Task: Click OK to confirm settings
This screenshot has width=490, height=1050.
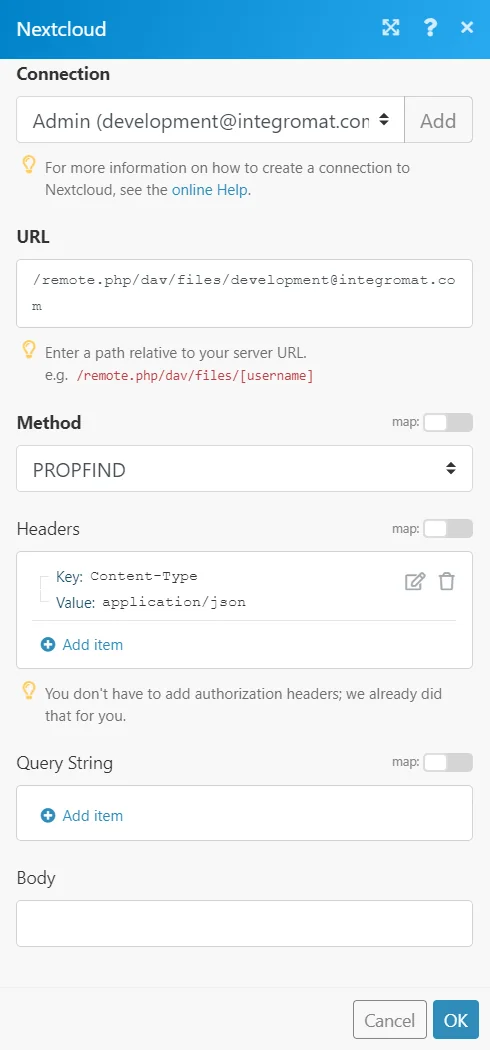Action: (x=456, y=1020)
